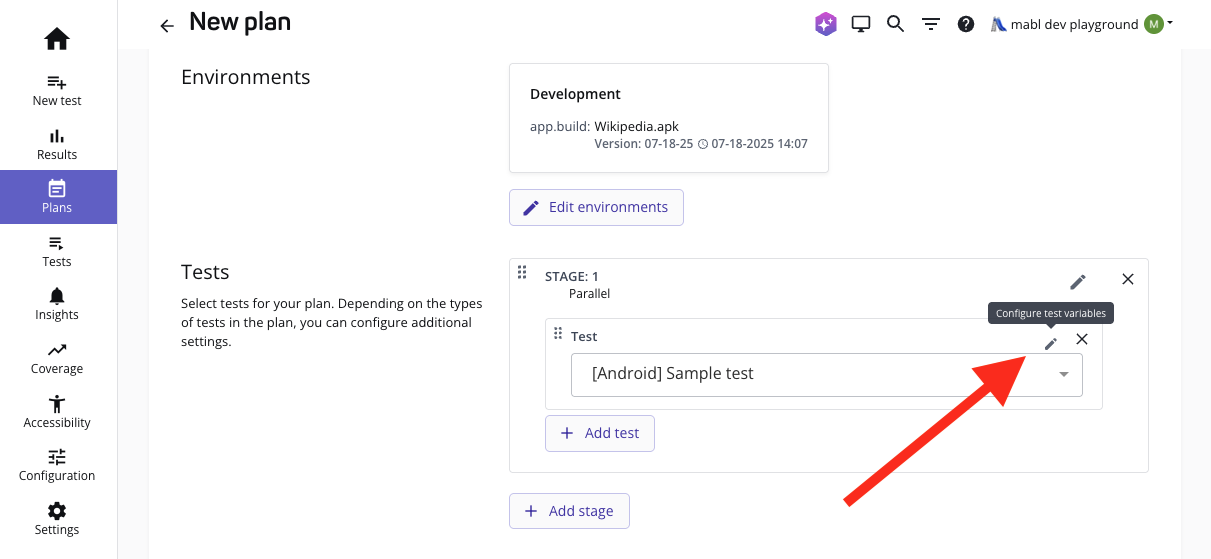Click the pencil to configure test variables
The image size is (1211, 559).
click(1051, 343)
